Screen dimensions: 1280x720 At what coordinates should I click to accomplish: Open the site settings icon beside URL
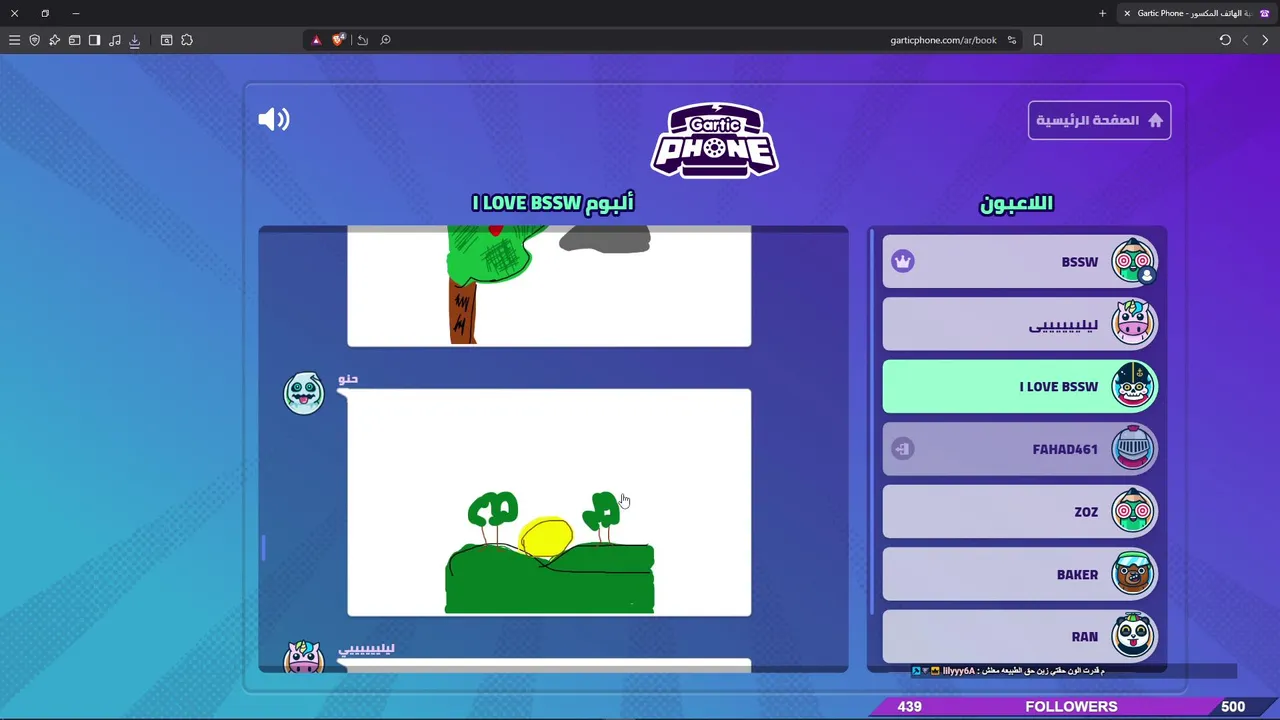tap(1012, 40)
